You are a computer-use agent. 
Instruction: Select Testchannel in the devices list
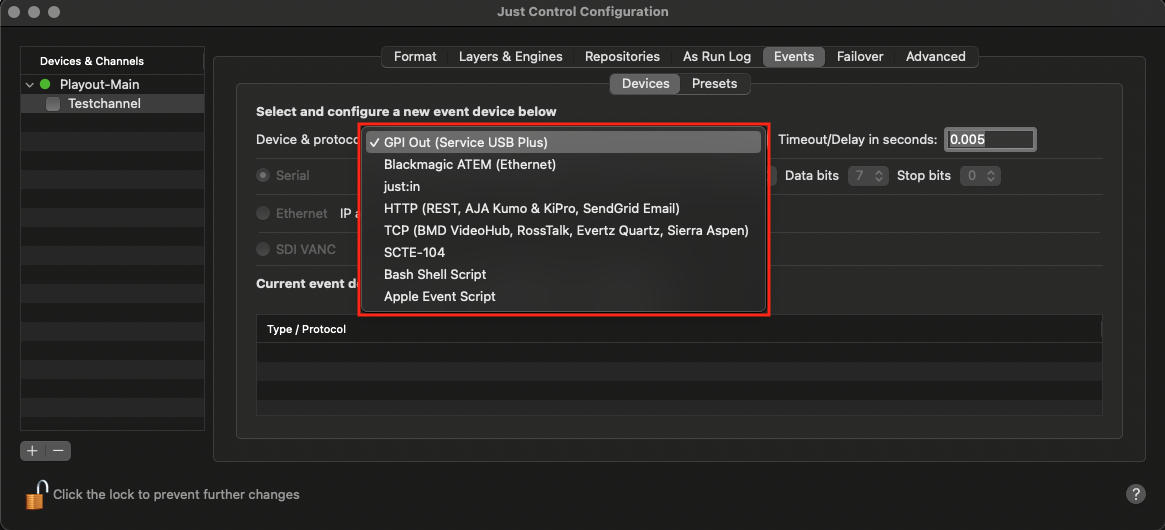(x=112, y=104)
